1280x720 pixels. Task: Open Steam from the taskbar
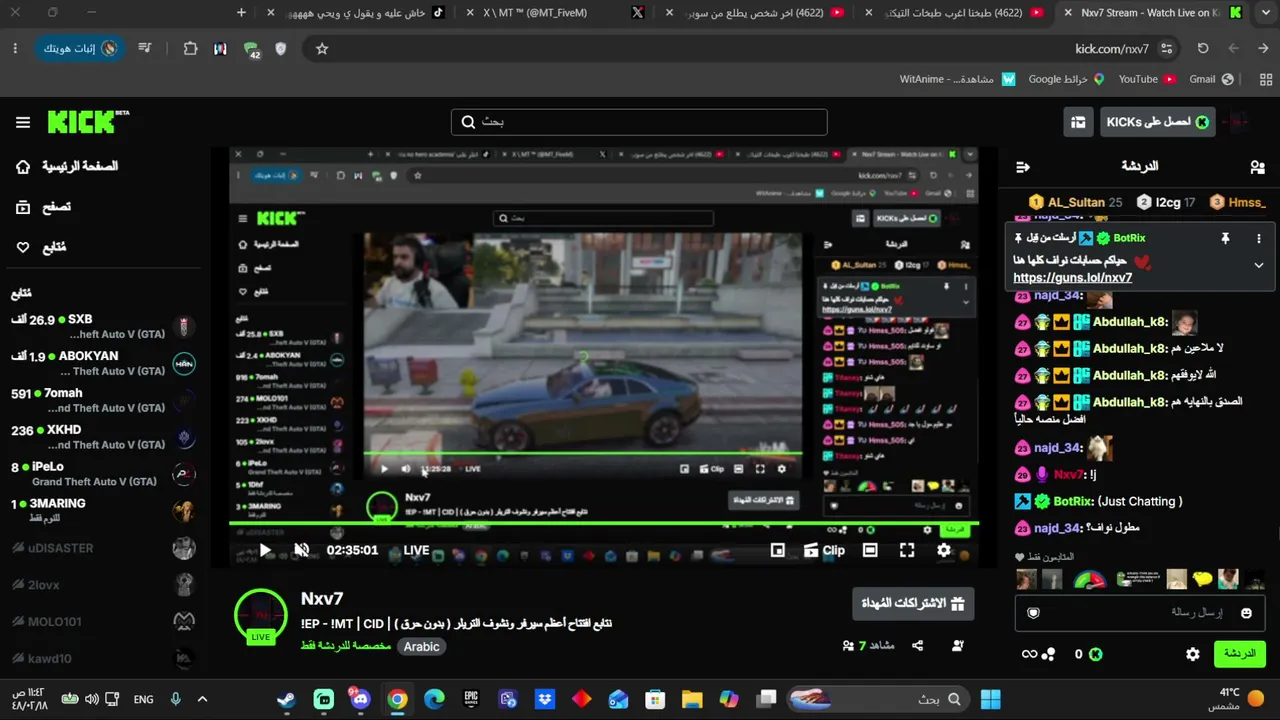[287, 699]
